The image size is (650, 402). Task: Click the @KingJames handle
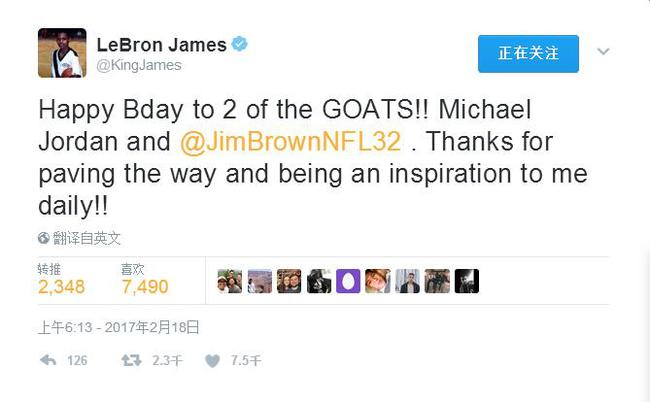tap(139, 65)
